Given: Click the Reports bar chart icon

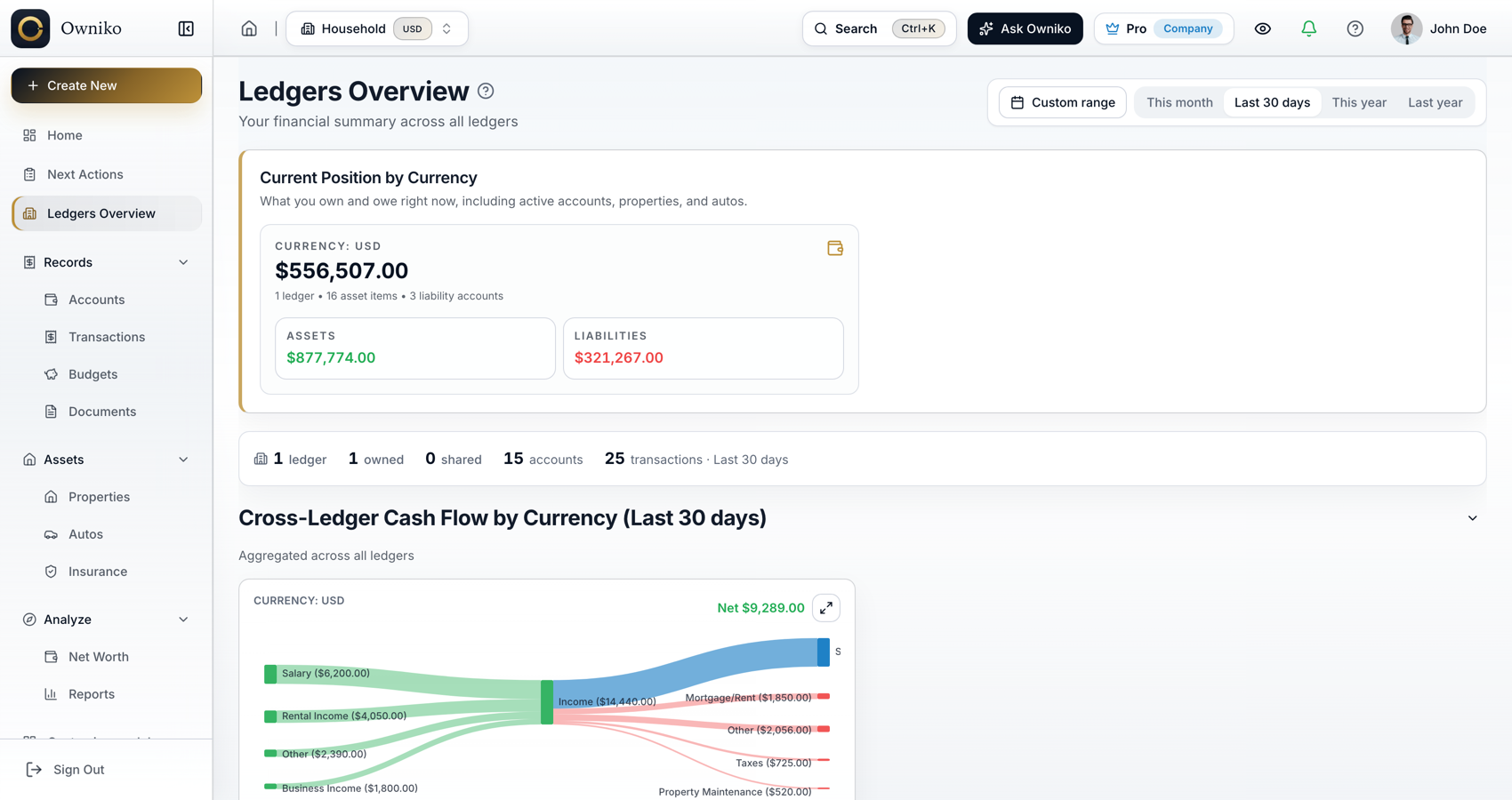Looking at the screenshot, I should point(51,694).
